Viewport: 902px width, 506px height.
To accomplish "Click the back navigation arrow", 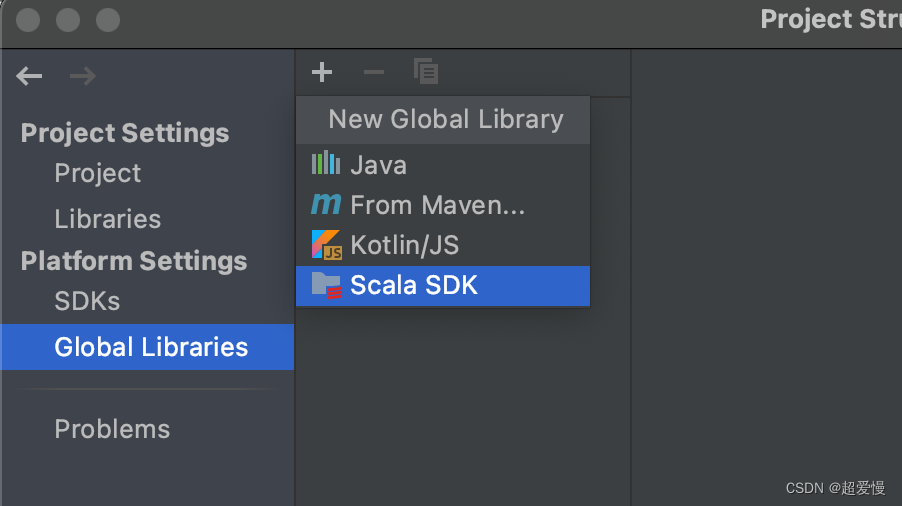I will (29, 76).
